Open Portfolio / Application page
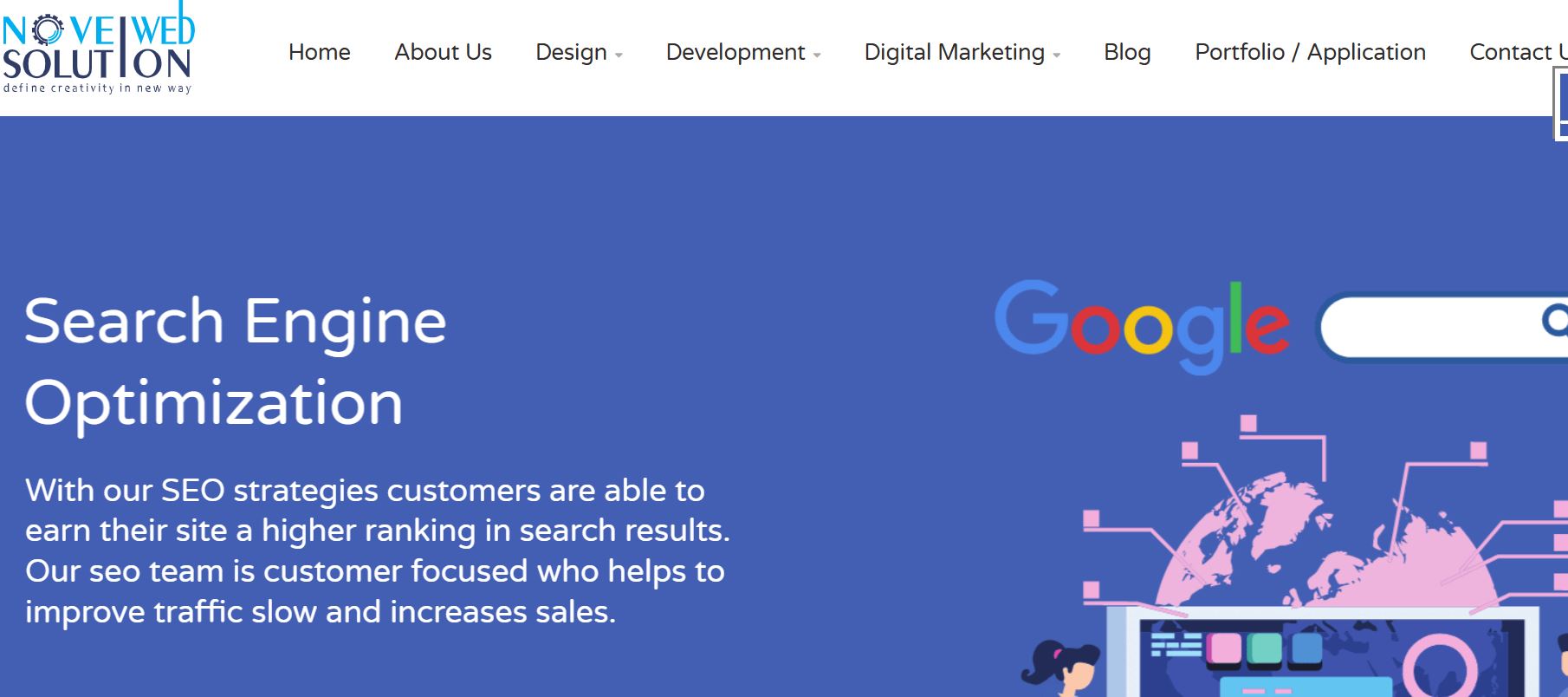This screenshot has height=697, width=1568. click(x=1310, y=52)
